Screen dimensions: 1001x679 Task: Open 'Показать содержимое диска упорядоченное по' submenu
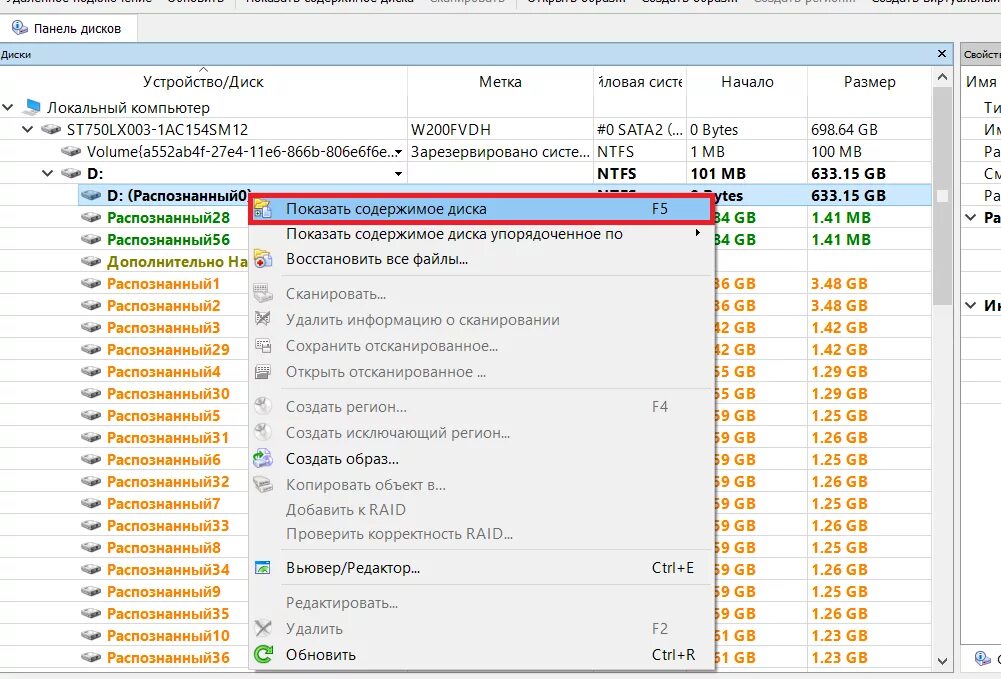480,234
